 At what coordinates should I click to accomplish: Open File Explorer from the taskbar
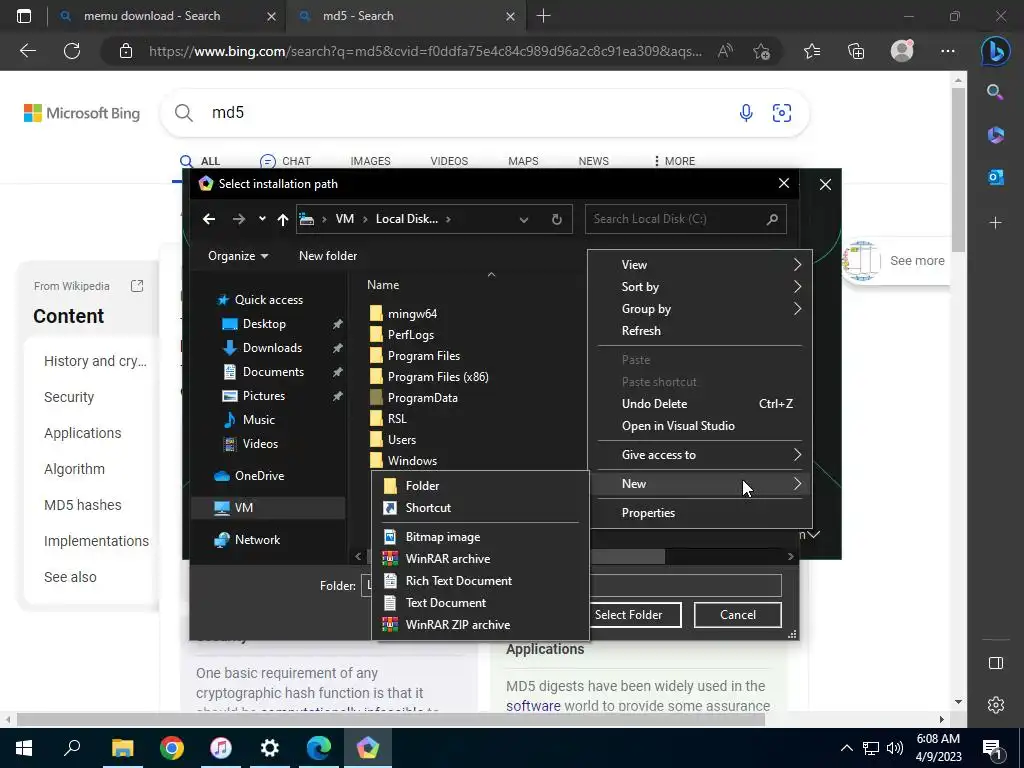click(x=123, y=748)
